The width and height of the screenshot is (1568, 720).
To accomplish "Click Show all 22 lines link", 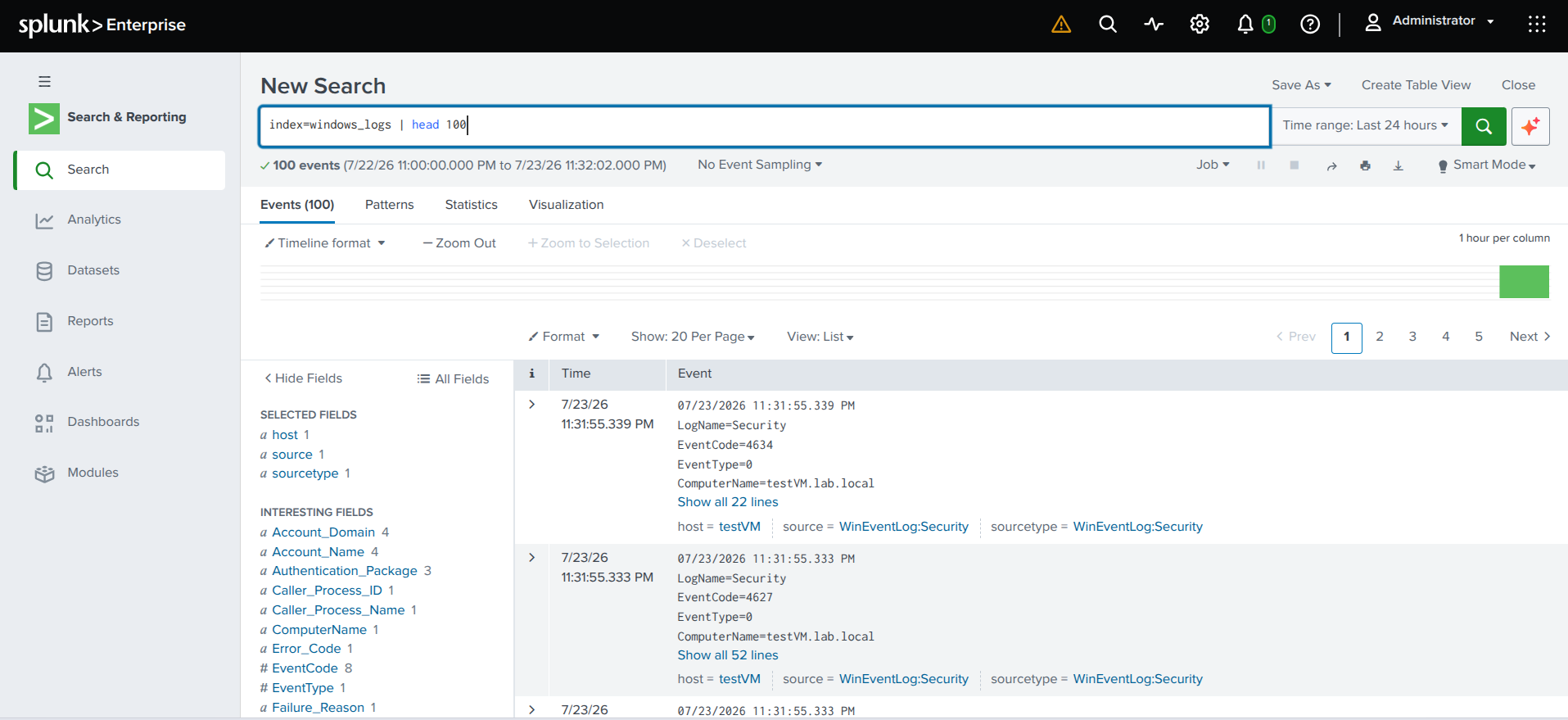I will pos(728,502).
